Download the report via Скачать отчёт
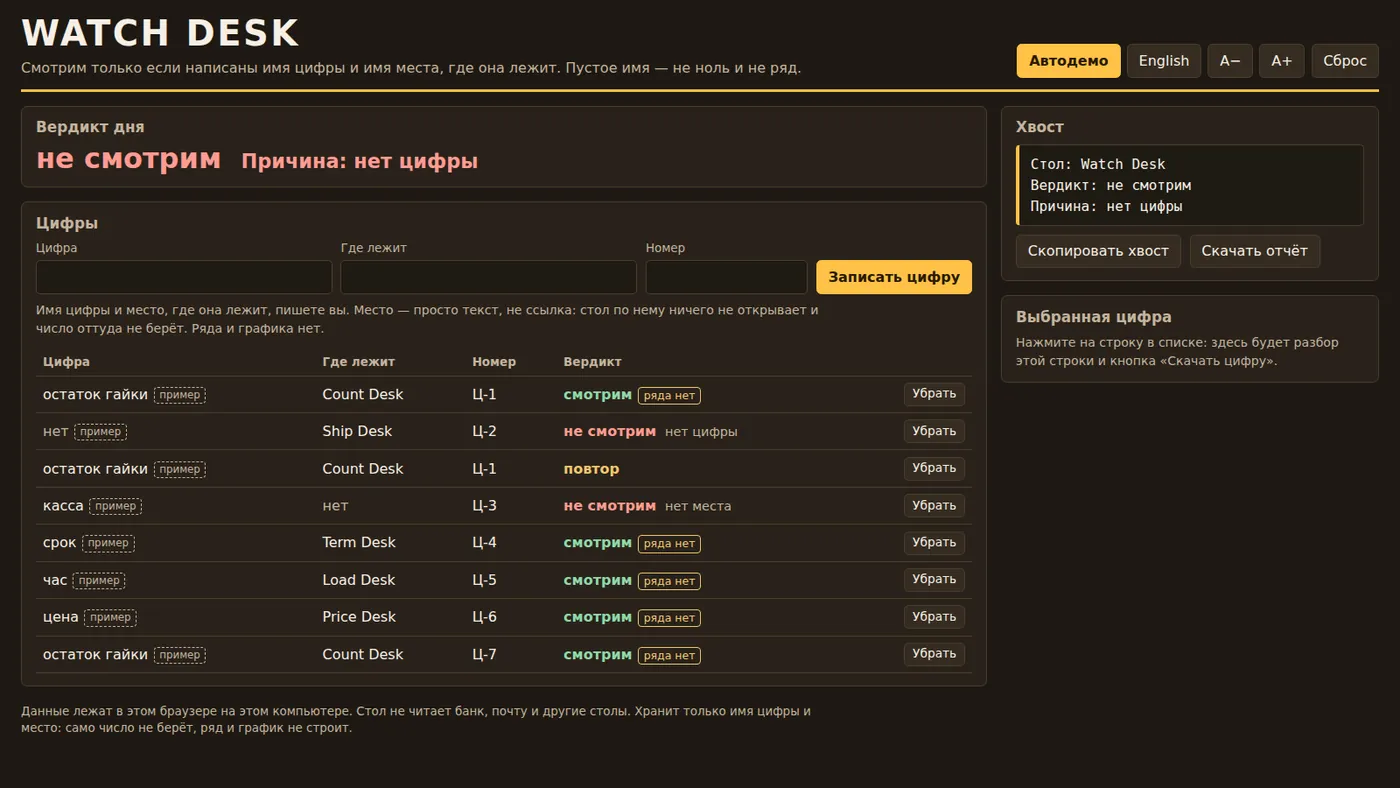The image size is (1400, 788). click(x=1255, y=251)
